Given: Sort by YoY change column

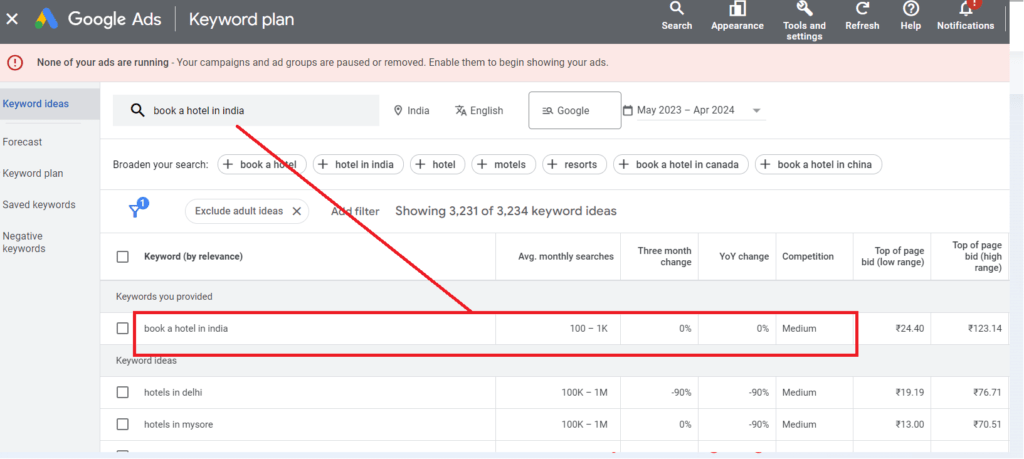Looking at the screenshot, I should (744, 257).
